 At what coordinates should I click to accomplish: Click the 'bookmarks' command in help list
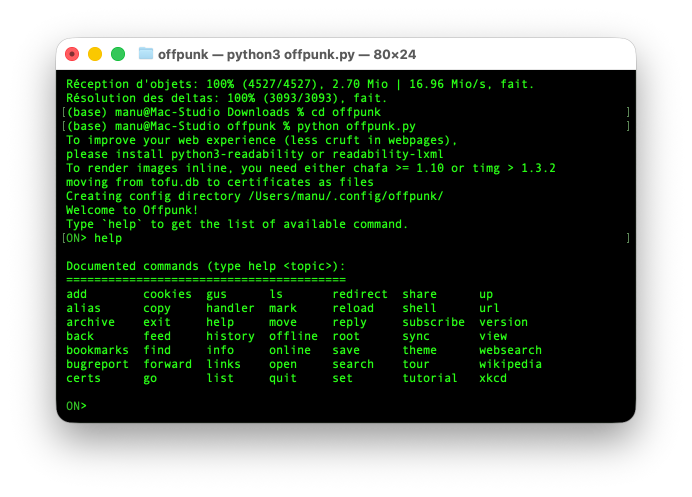click(x=97, y=350)
